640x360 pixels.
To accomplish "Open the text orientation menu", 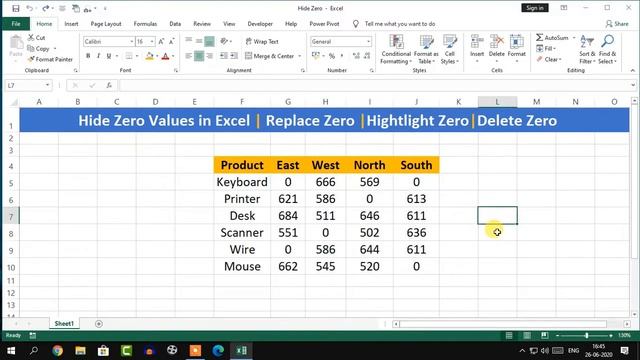I will tap(226, 41).
